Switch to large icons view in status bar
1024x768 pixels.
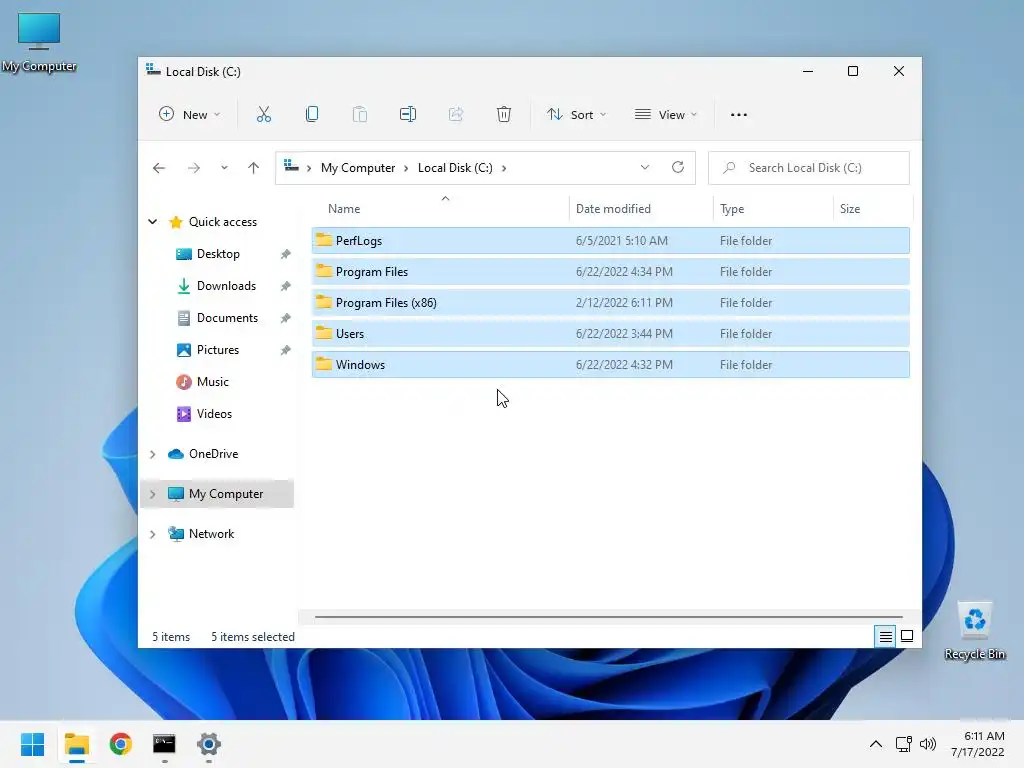tap(907, 636)
